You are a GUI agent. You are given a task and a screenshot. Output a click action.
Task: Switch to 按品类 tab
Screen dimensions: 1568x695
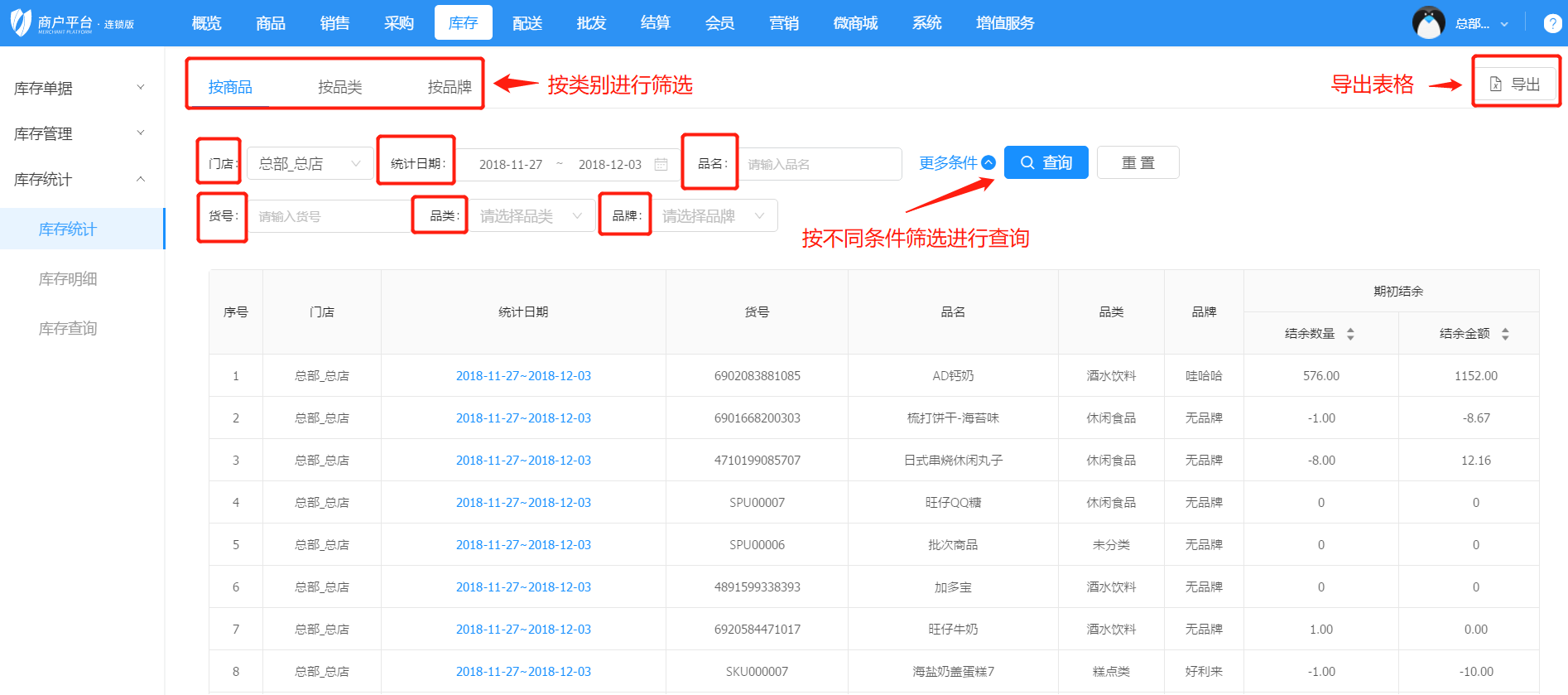pyautogui.click(x=339, y=87)
